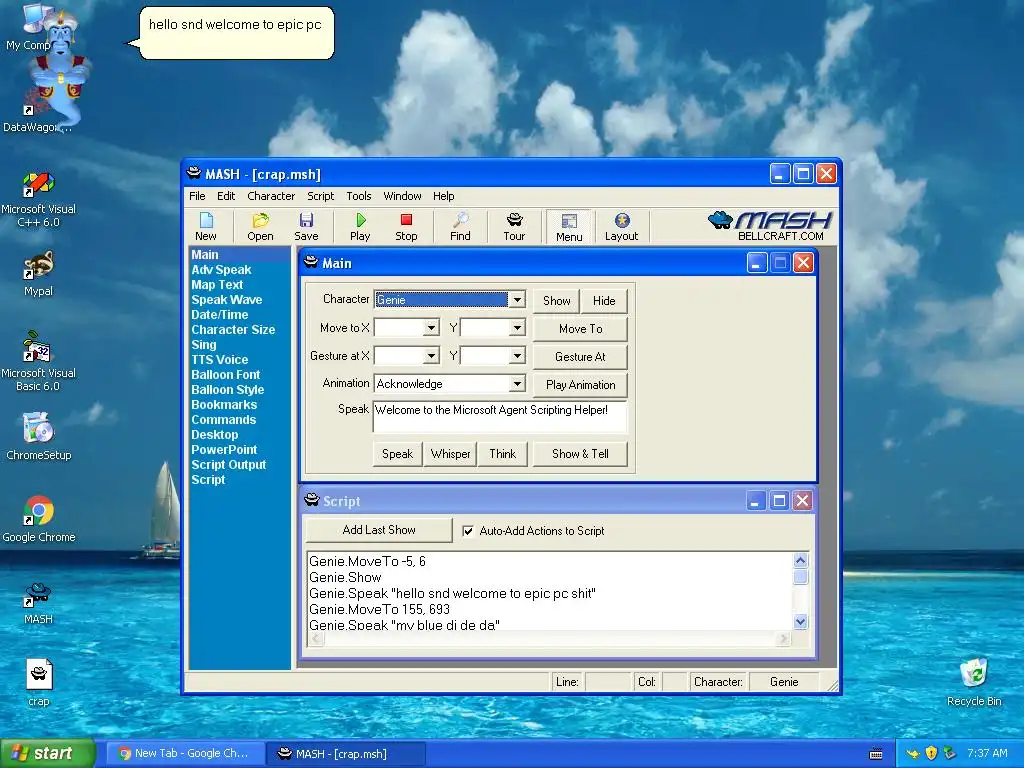
Task: Expand the Animation dropdown
Action: [x=517, y=384]
